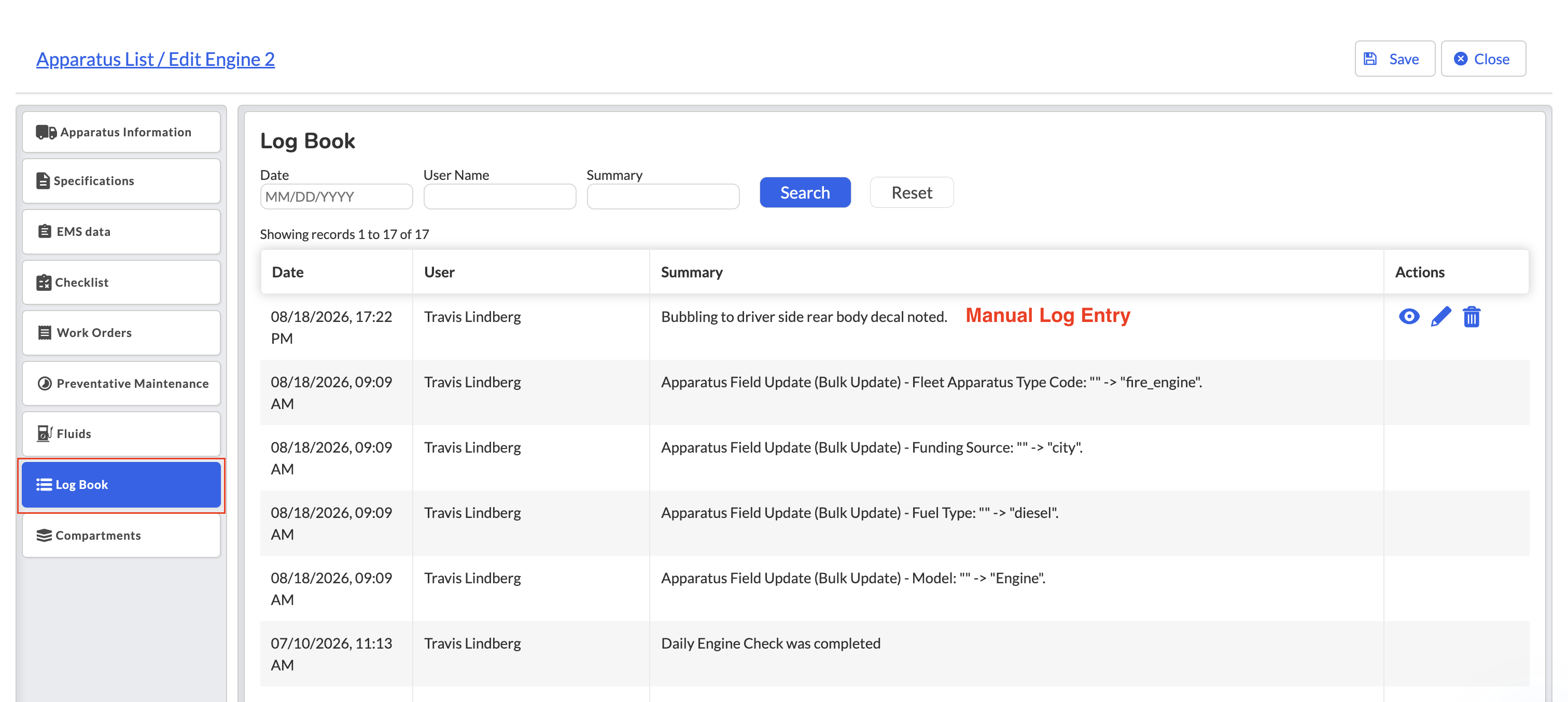1568x702 pixels.
Task: Close the Edit Engine 2 page
Action: (x=1483, y=59)
